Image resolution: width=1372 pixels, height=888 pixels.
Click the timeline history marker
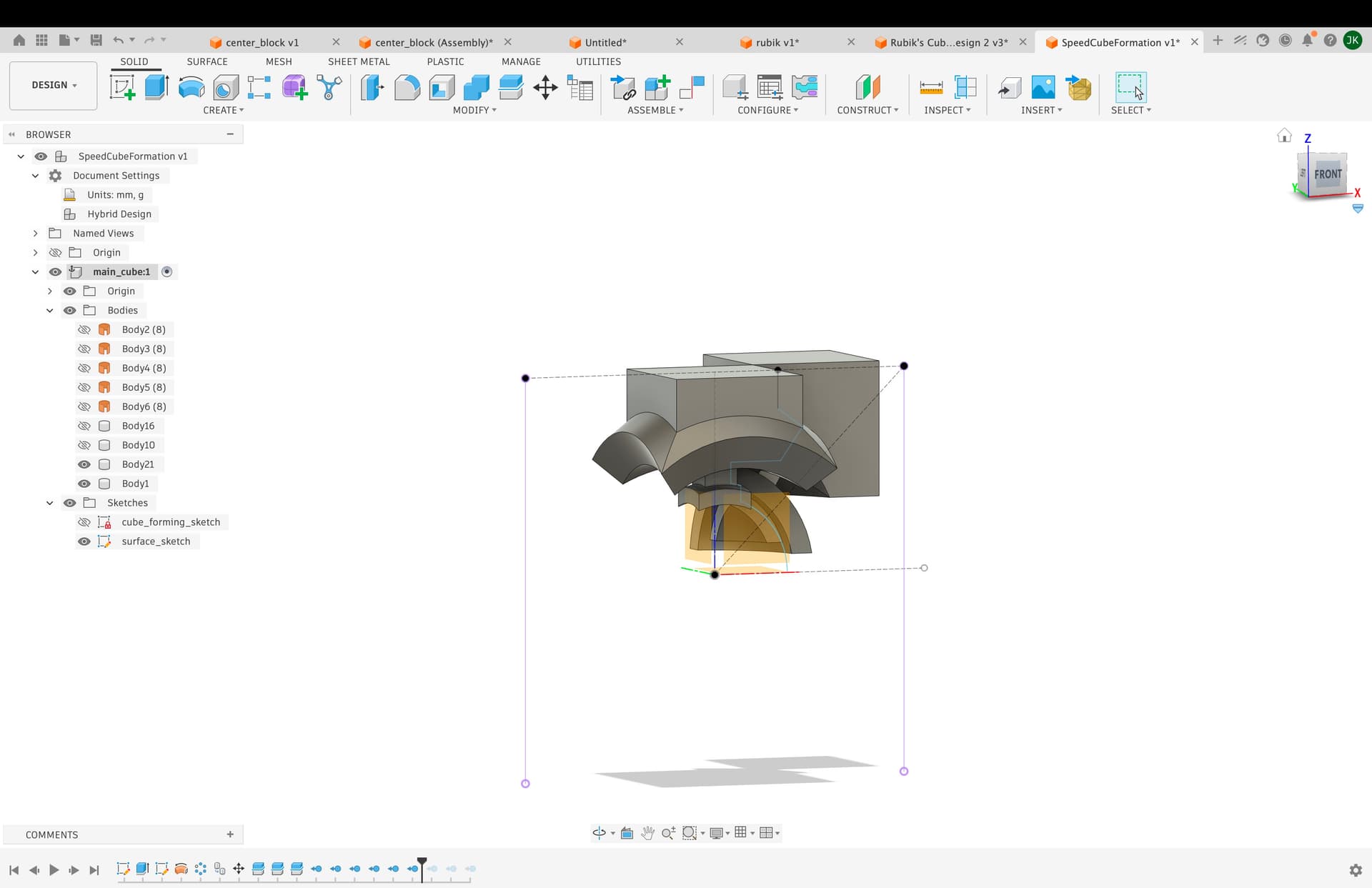click(x=422, y=869)
